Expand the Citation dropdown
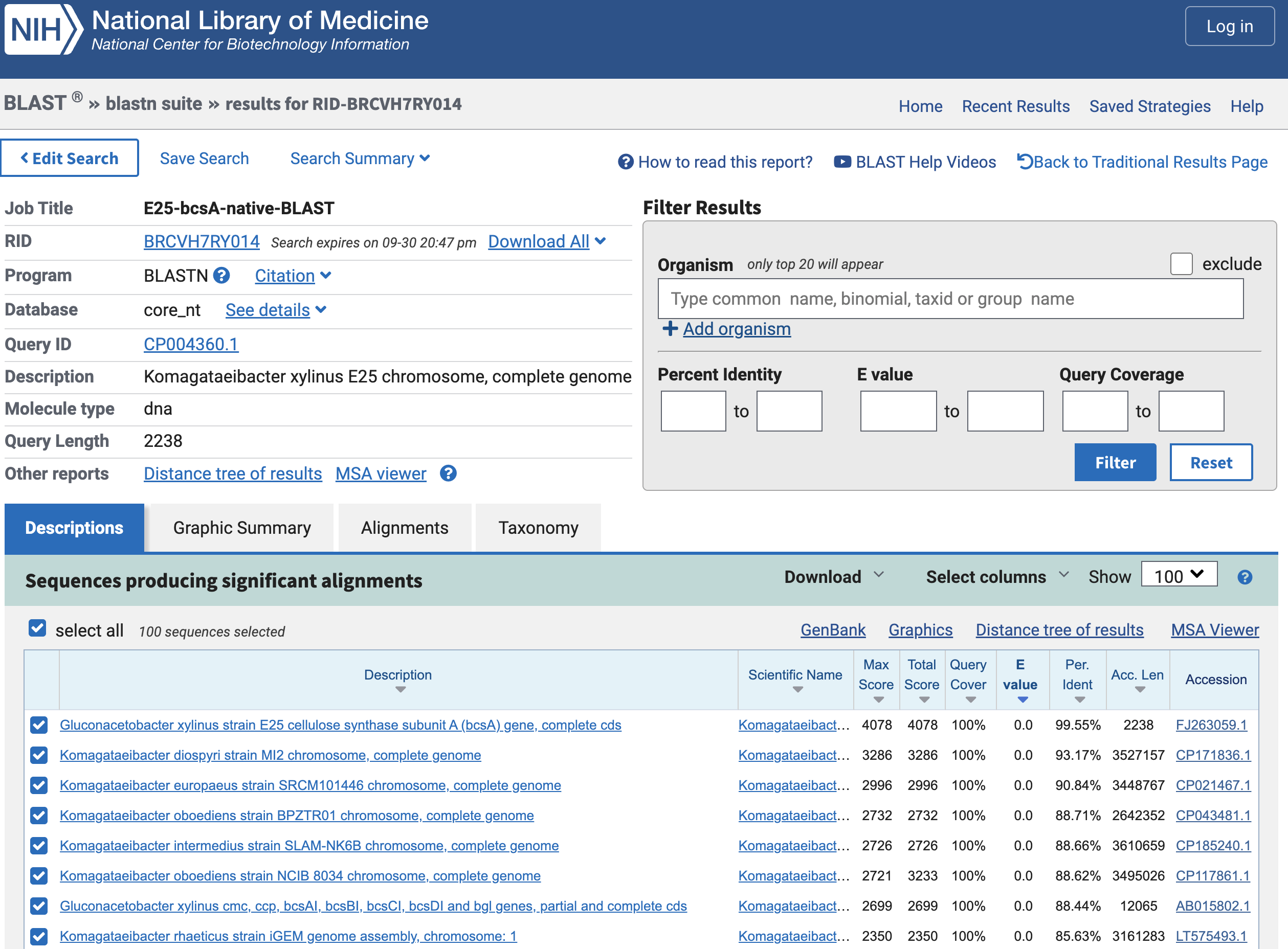The width and height of the screenshot is (1288, 949). pyautogui.click(x=293, y=276)
